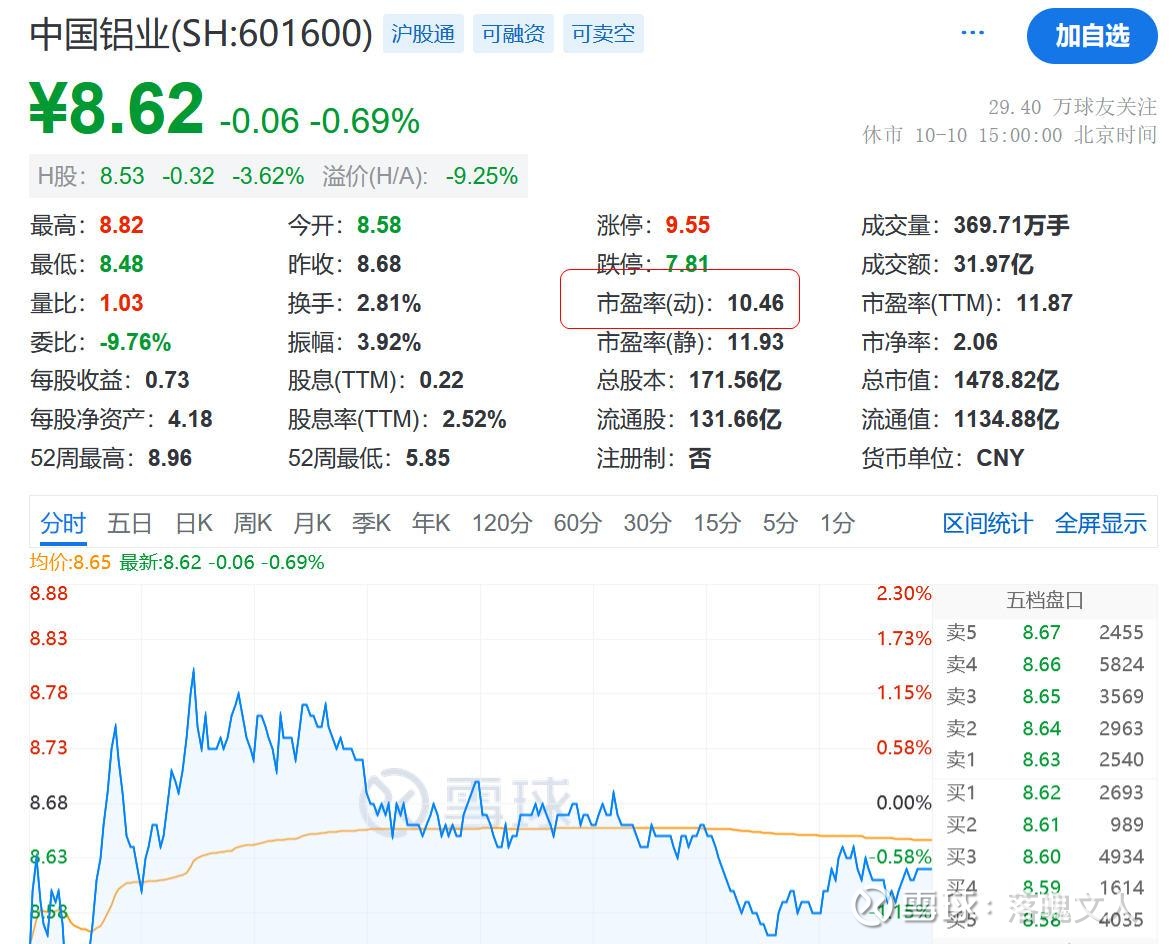Viewport: 1172px width, 944px height.
Task: Click the 委比 value -9.76%
Action: [x=135, y=342]
